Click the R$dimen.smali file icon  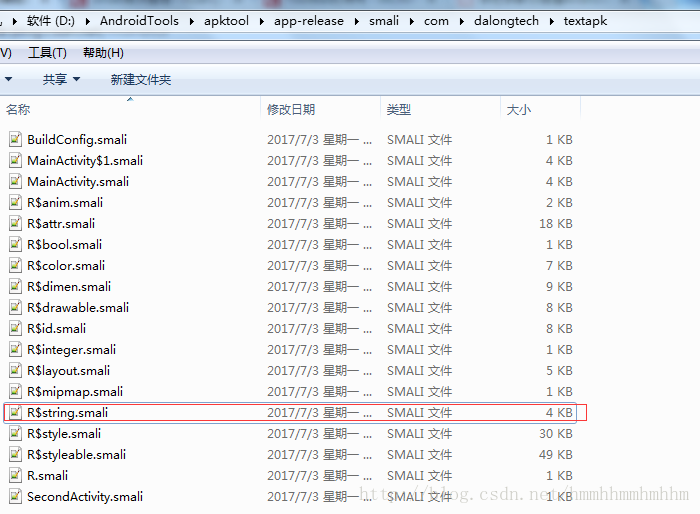(15, 286)
